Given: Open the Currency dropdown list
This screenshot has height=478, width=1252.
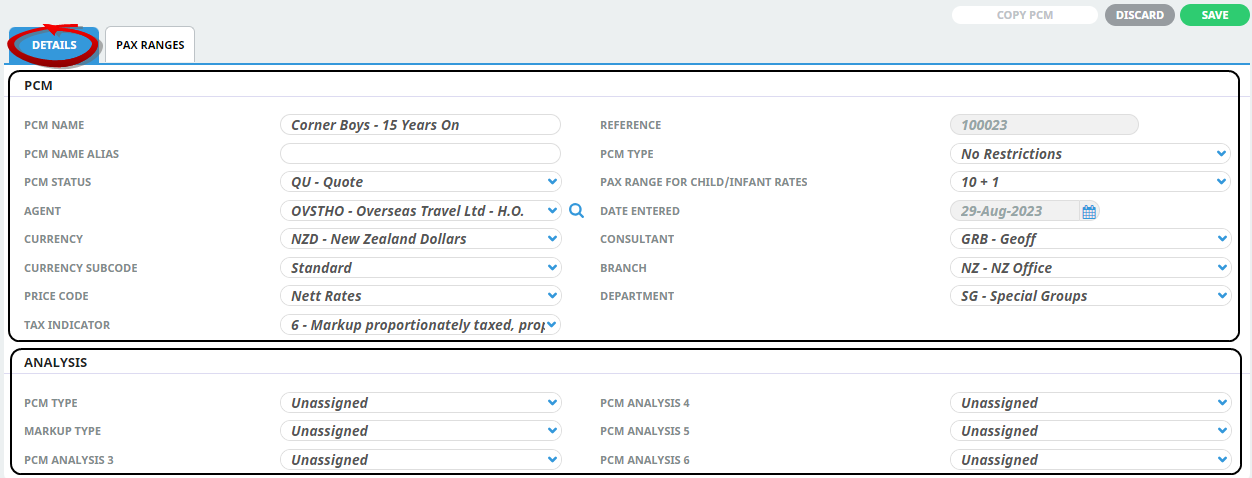Looking at the screenshot, I should [x=420, y=239].
